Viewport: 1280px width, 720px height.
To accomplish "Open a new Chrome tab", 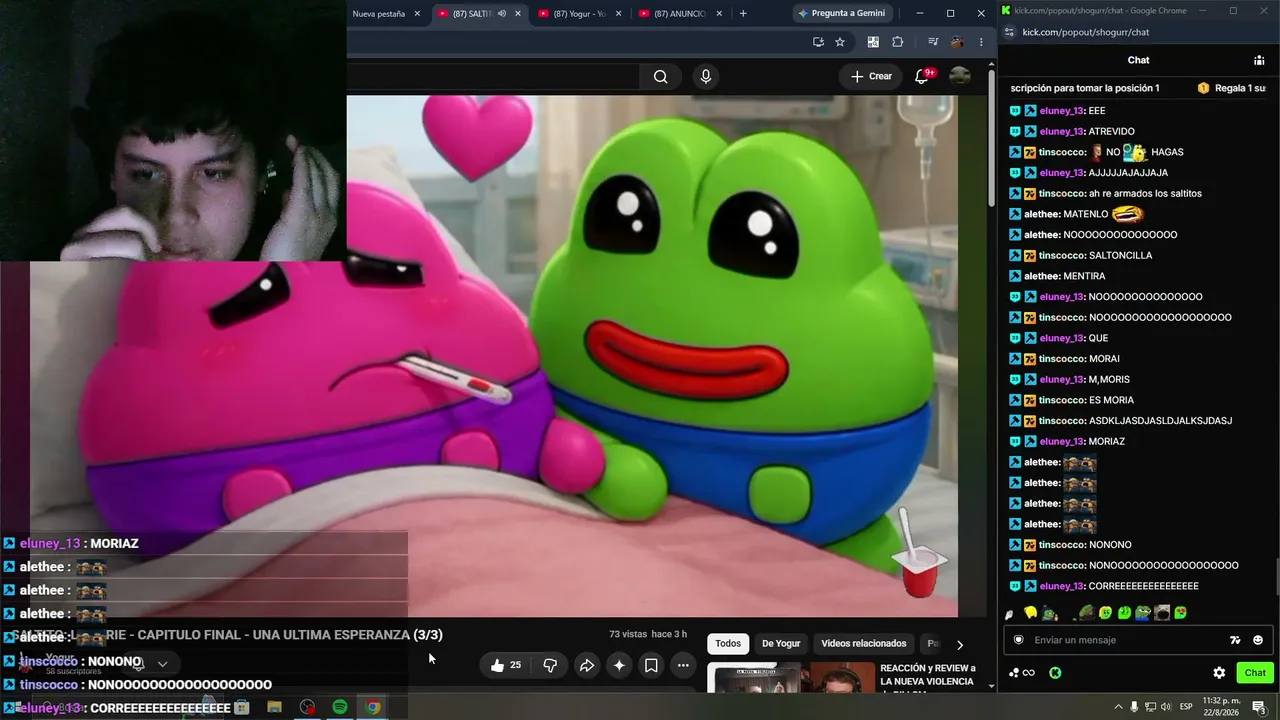I will pos(743,14).
